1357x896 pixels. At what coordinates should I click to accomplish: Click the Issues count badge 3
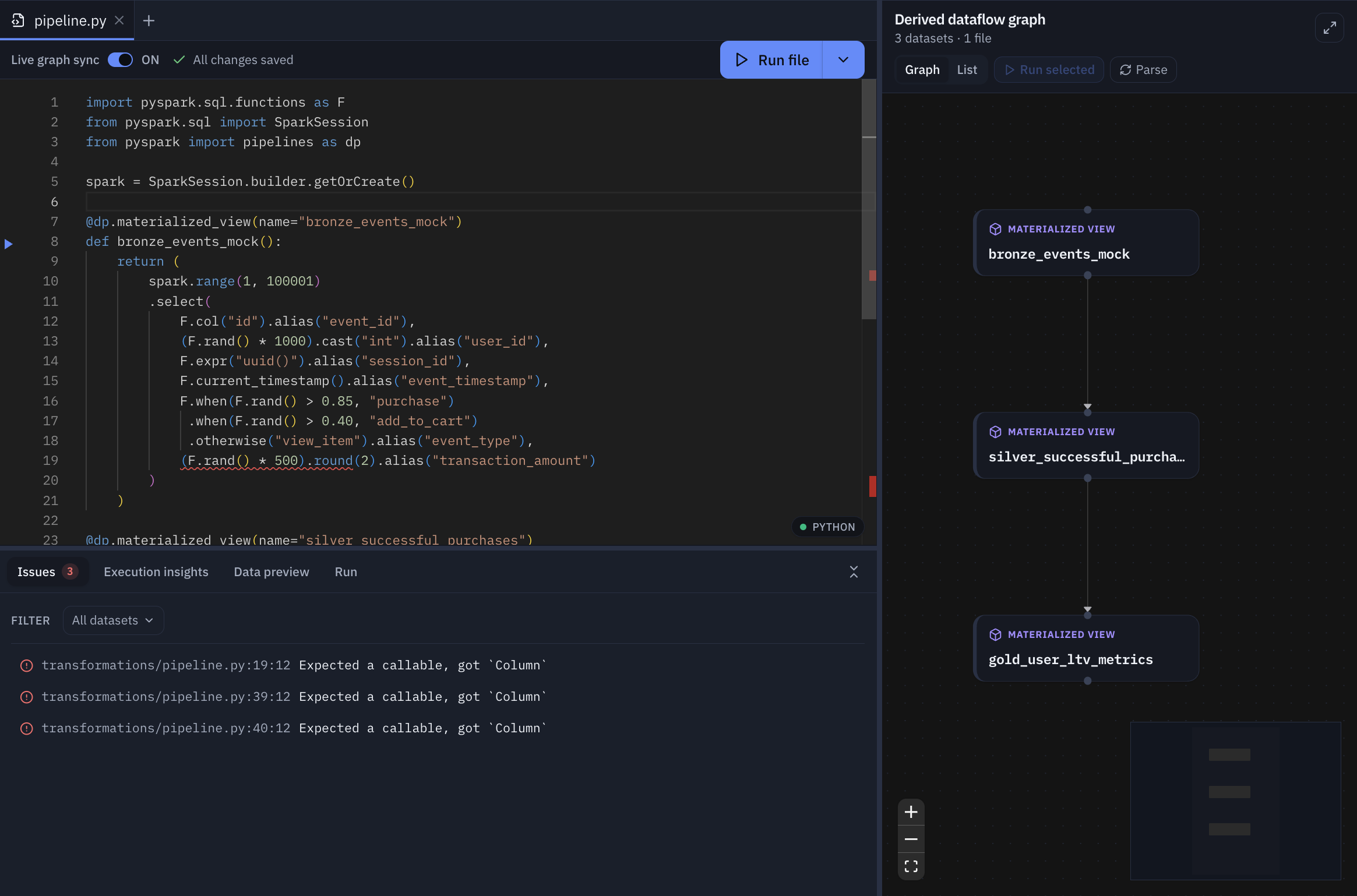click(70, 572)
